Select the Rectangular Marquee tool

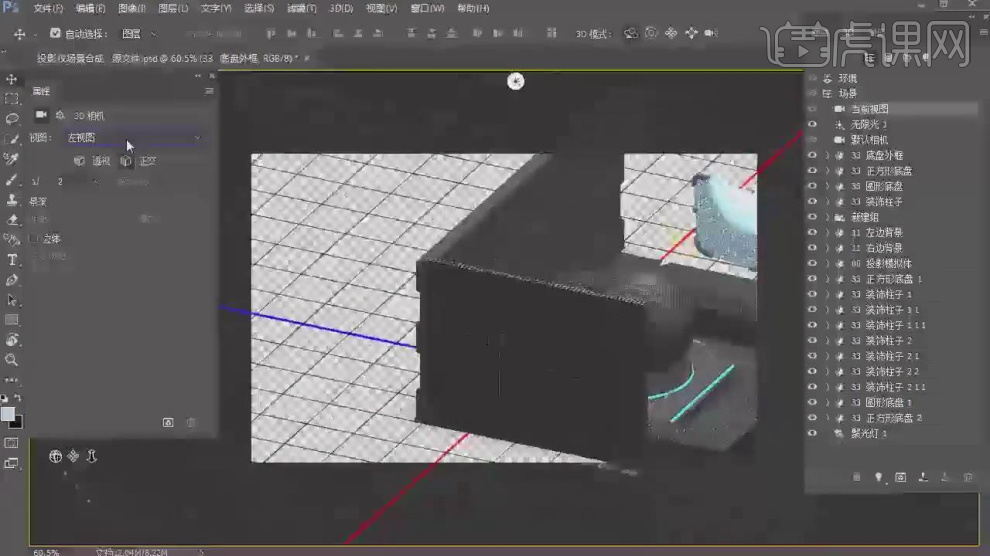coord(11,99)
